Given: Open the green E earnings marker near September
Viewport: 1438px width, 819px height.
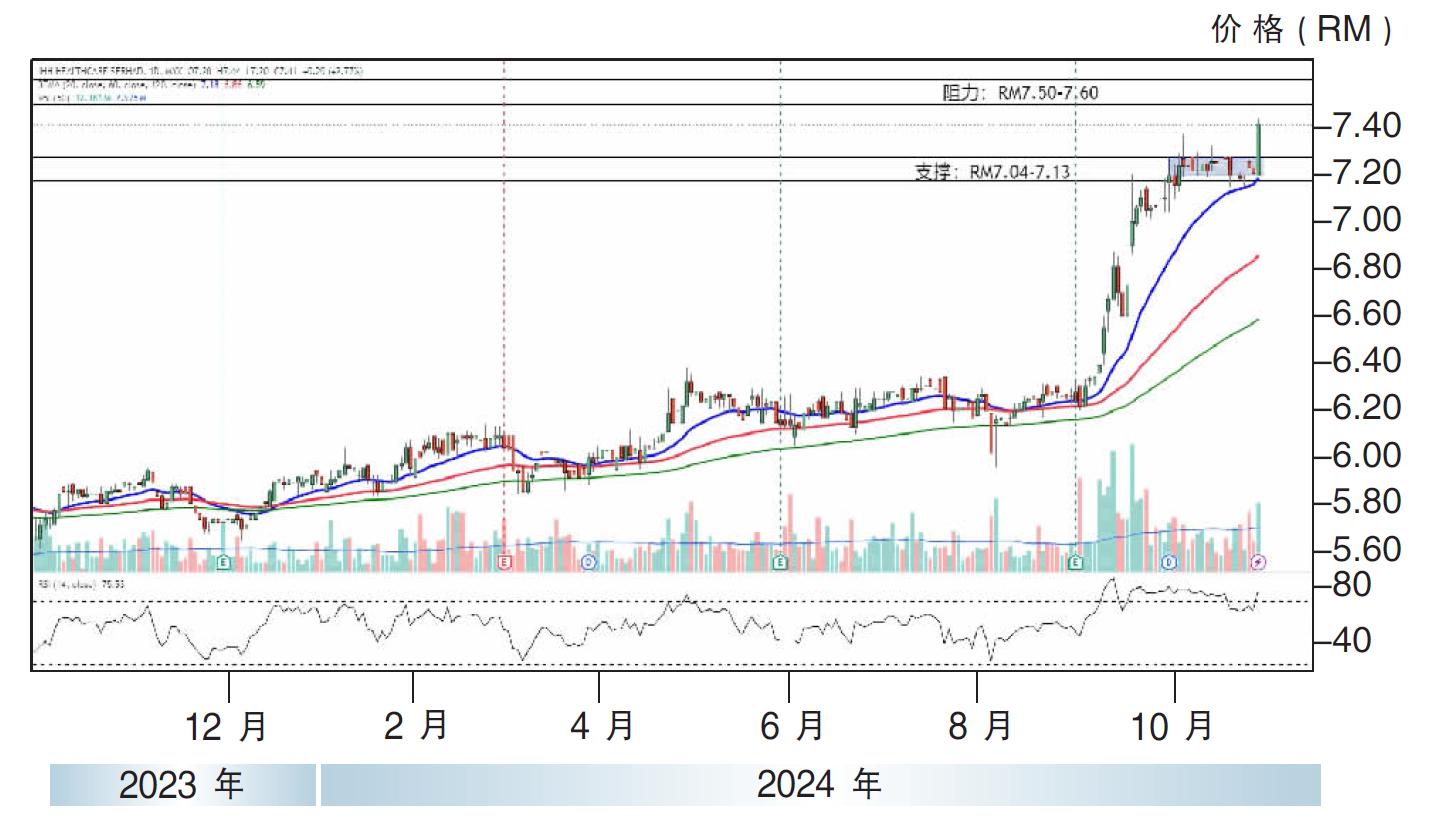Looking at the screenshot, I should (x=1075, y=563).
